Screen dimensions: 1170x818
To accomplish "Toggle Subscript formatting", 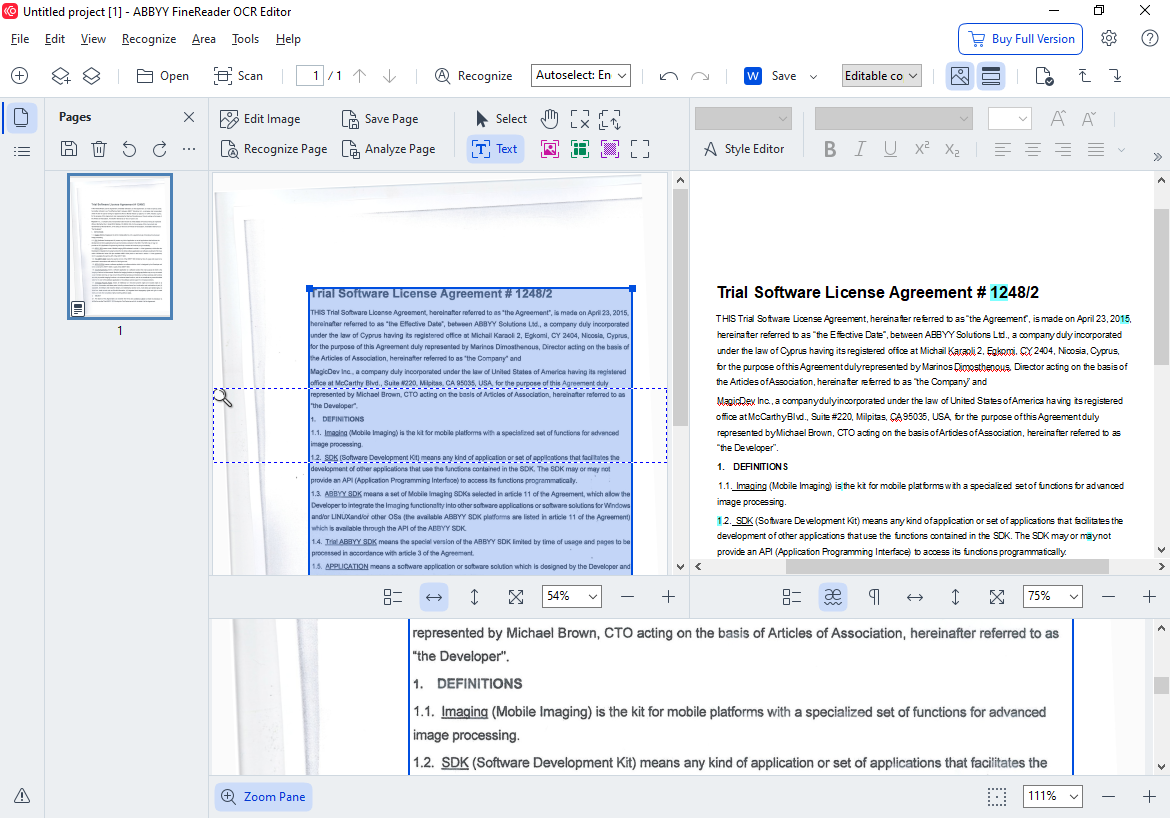I will pyautogui.click(x=952, y=149).
